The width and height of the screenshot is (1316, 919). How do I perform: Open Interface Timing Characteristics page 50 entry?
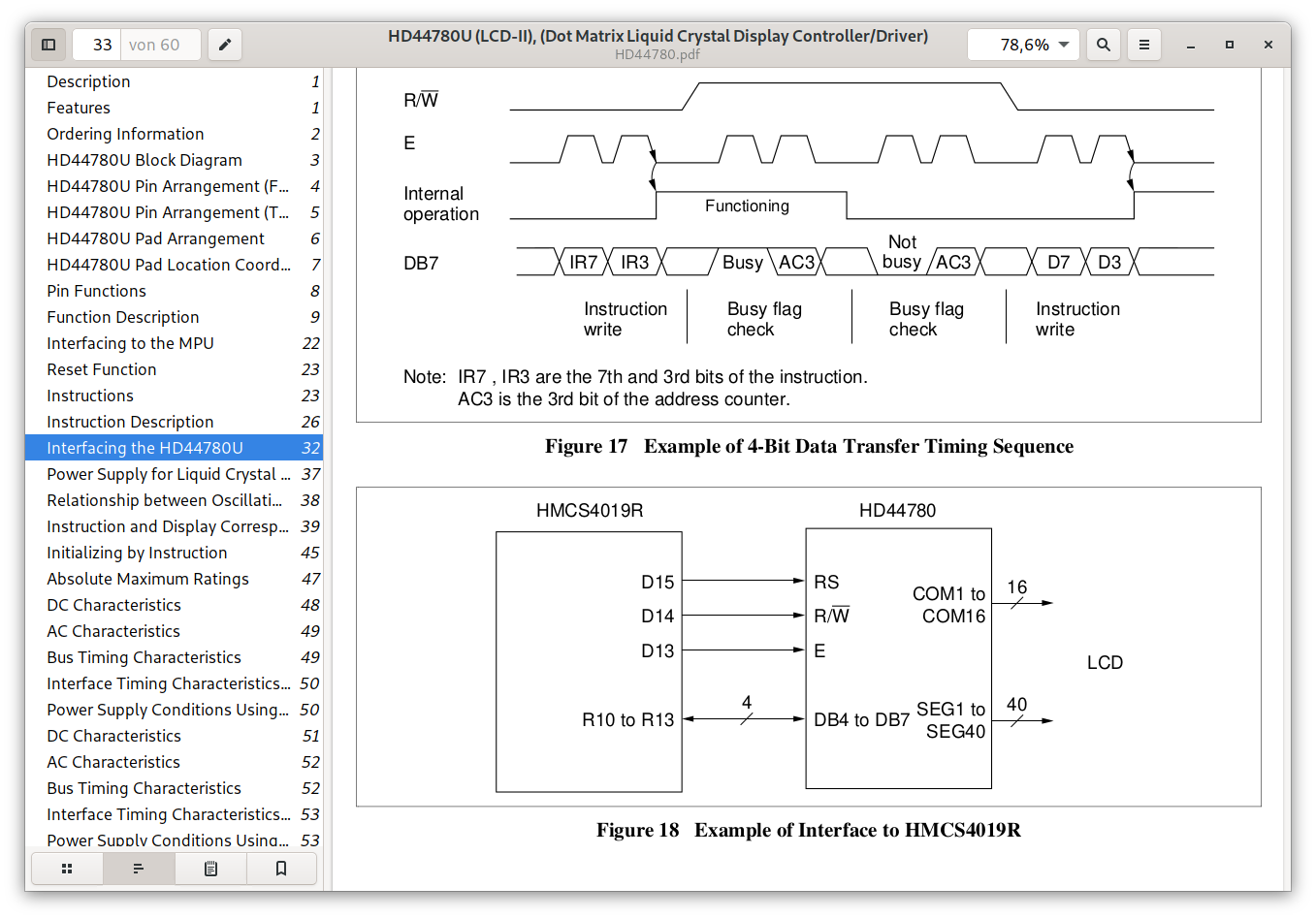click(x=174, y=683)
